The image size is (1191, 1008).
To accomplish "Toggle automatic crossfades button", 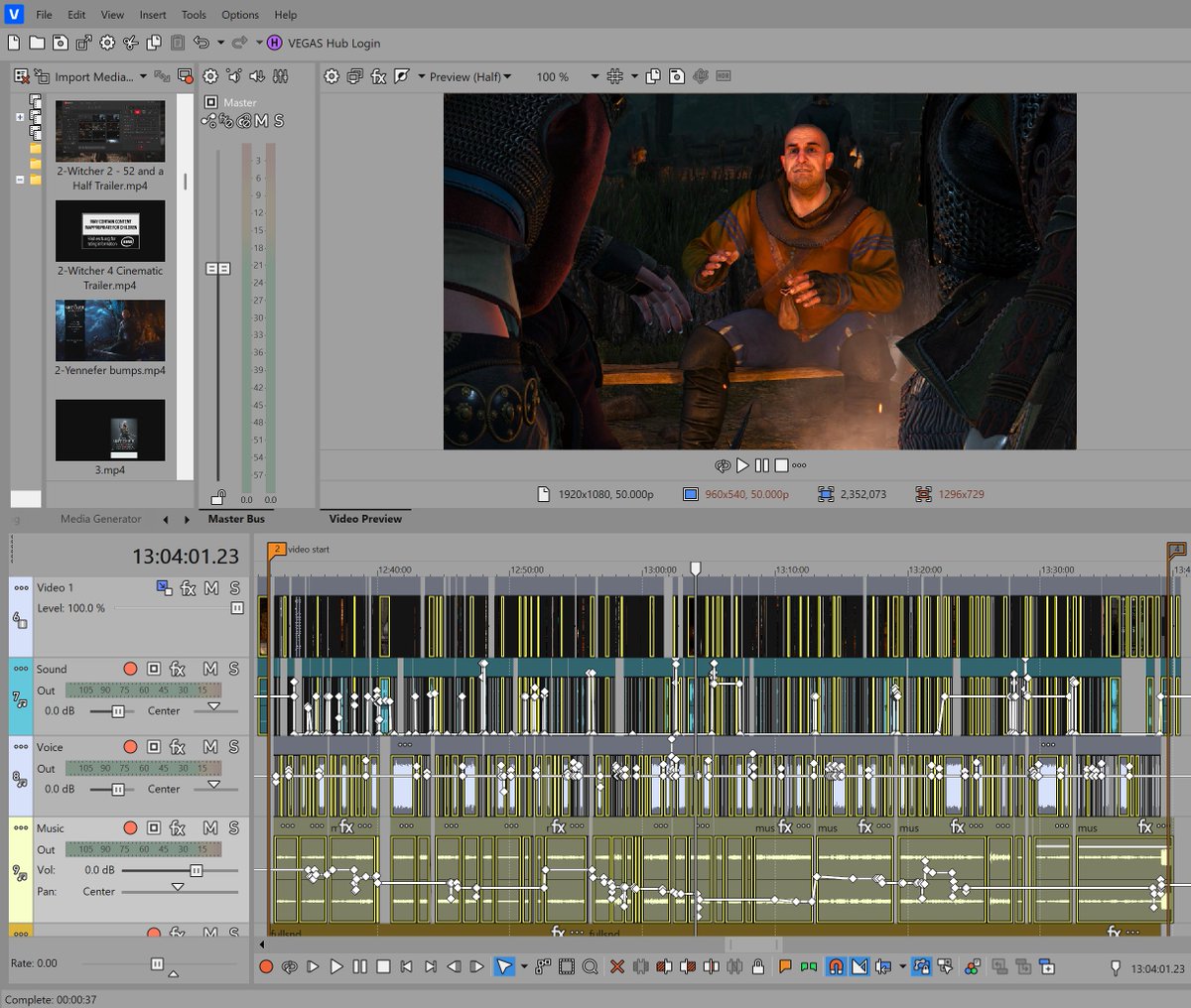I will (860, 966).
